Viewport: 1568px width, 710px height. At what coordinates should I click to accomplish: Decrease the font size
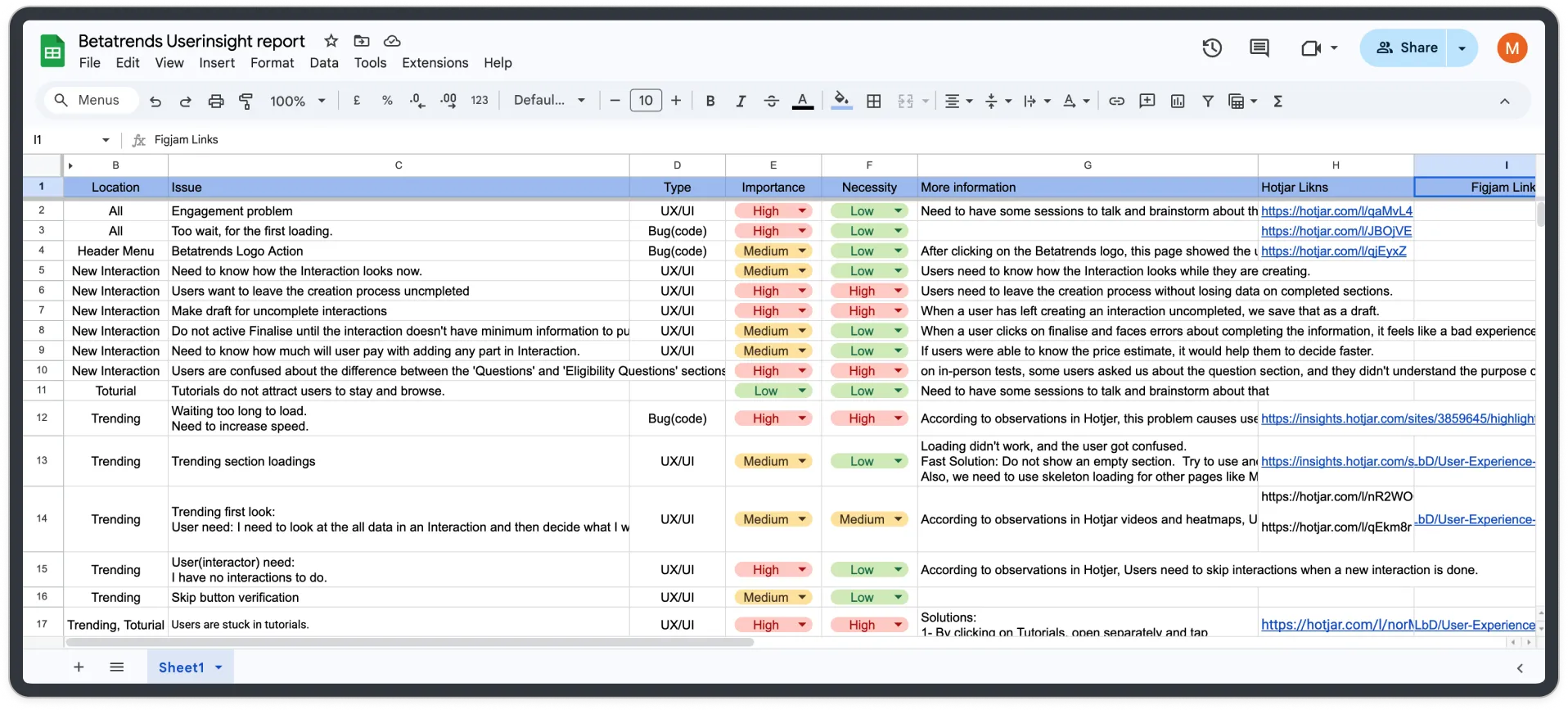[x=615, y=101]
